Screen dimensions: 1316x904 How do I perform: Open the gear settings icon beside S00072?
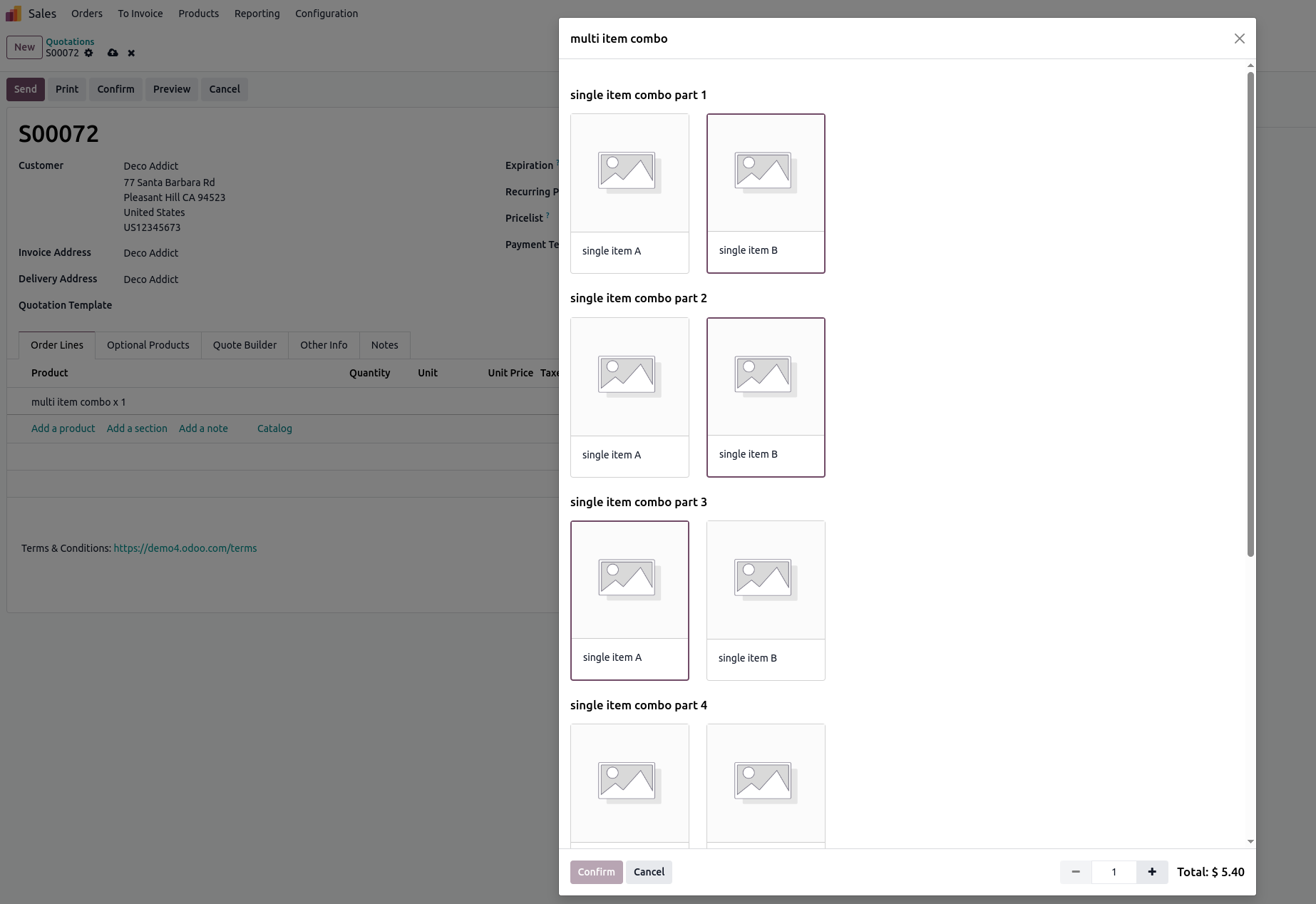tap(88, 53)
